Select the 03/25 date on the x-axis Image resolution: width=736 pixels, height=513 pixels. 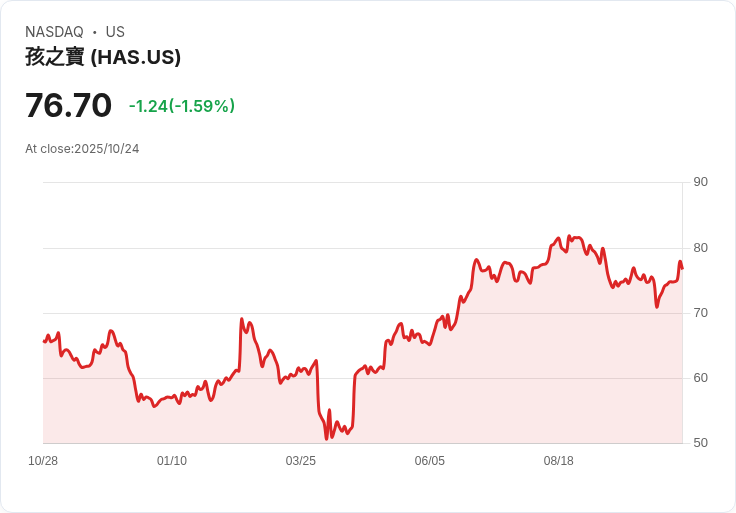pos(301,461)
